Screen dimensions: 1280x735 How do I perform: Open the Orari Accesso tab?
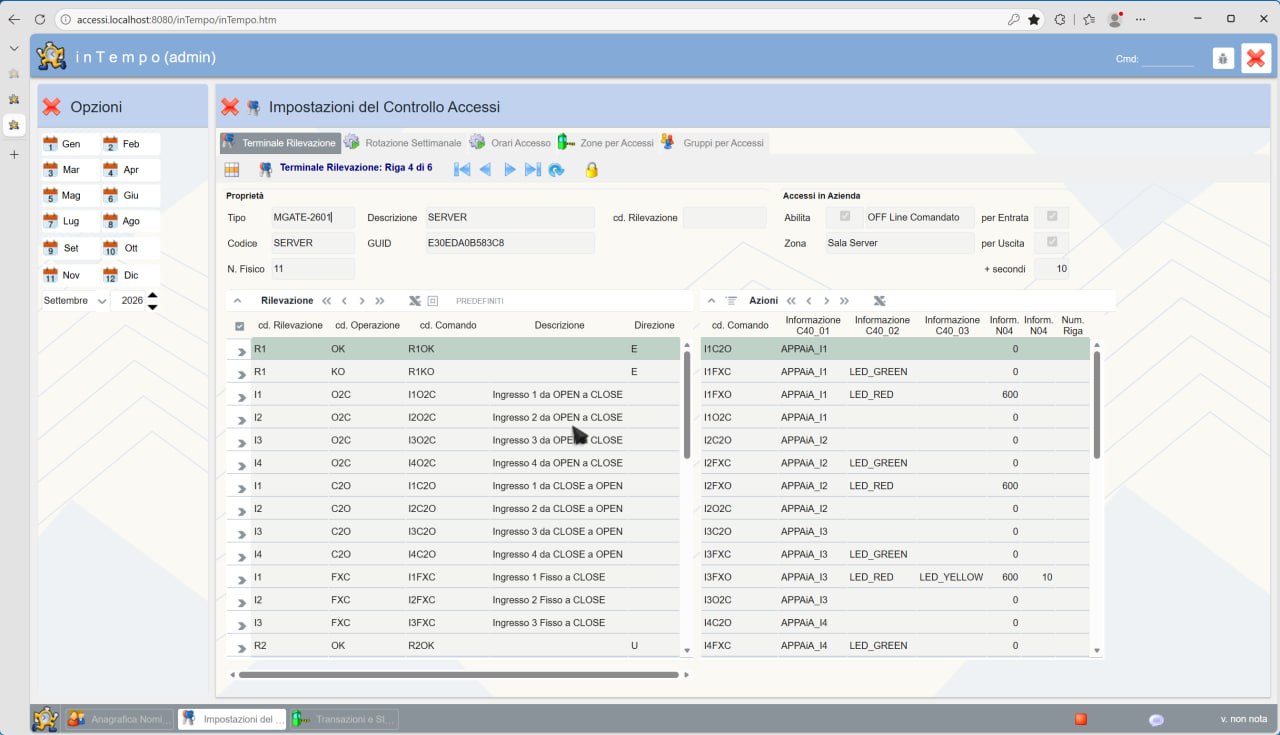510,143
